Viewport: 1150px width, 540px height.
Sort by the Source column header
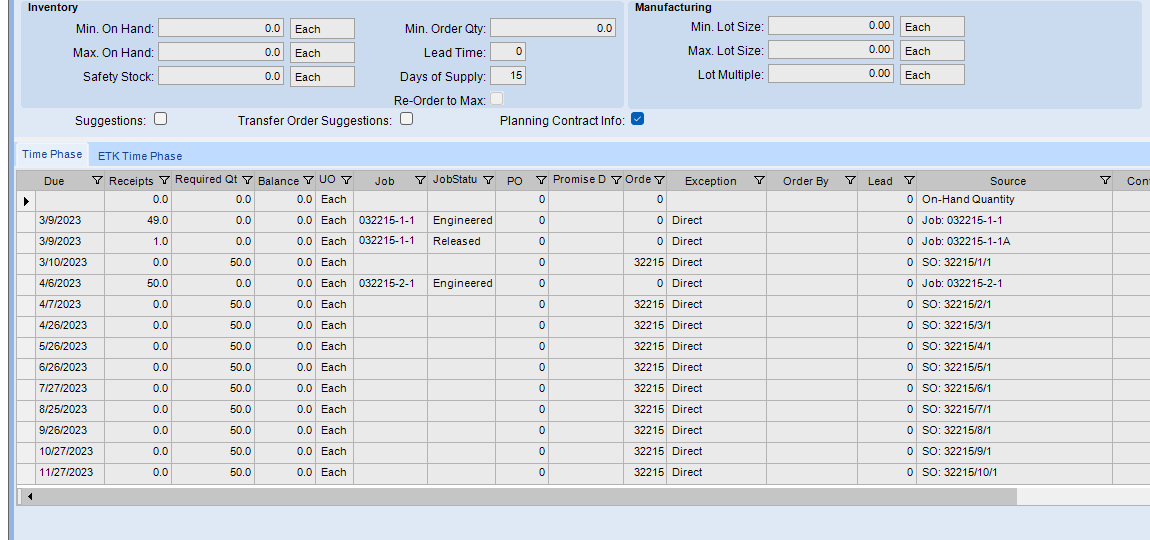[1008, 181]
